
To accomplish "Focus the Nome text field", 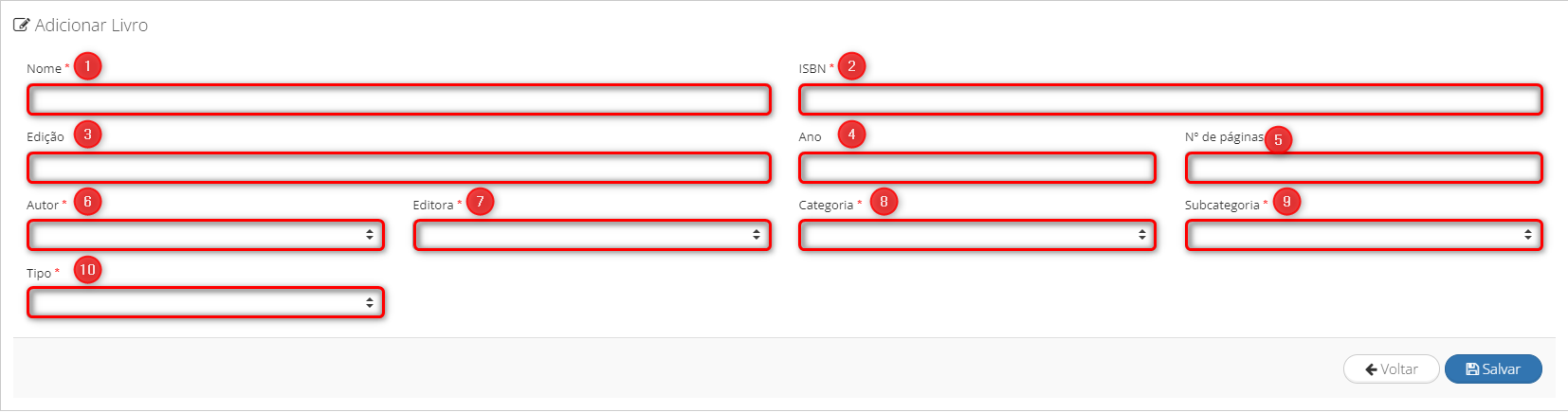I will pyautogui.click(x=399, y=99).
